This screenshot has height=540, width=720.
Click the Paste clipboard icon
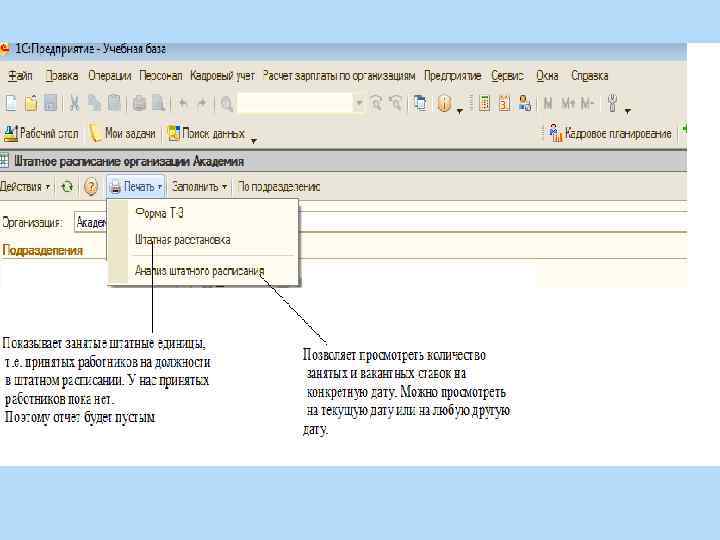click(114, 103)
